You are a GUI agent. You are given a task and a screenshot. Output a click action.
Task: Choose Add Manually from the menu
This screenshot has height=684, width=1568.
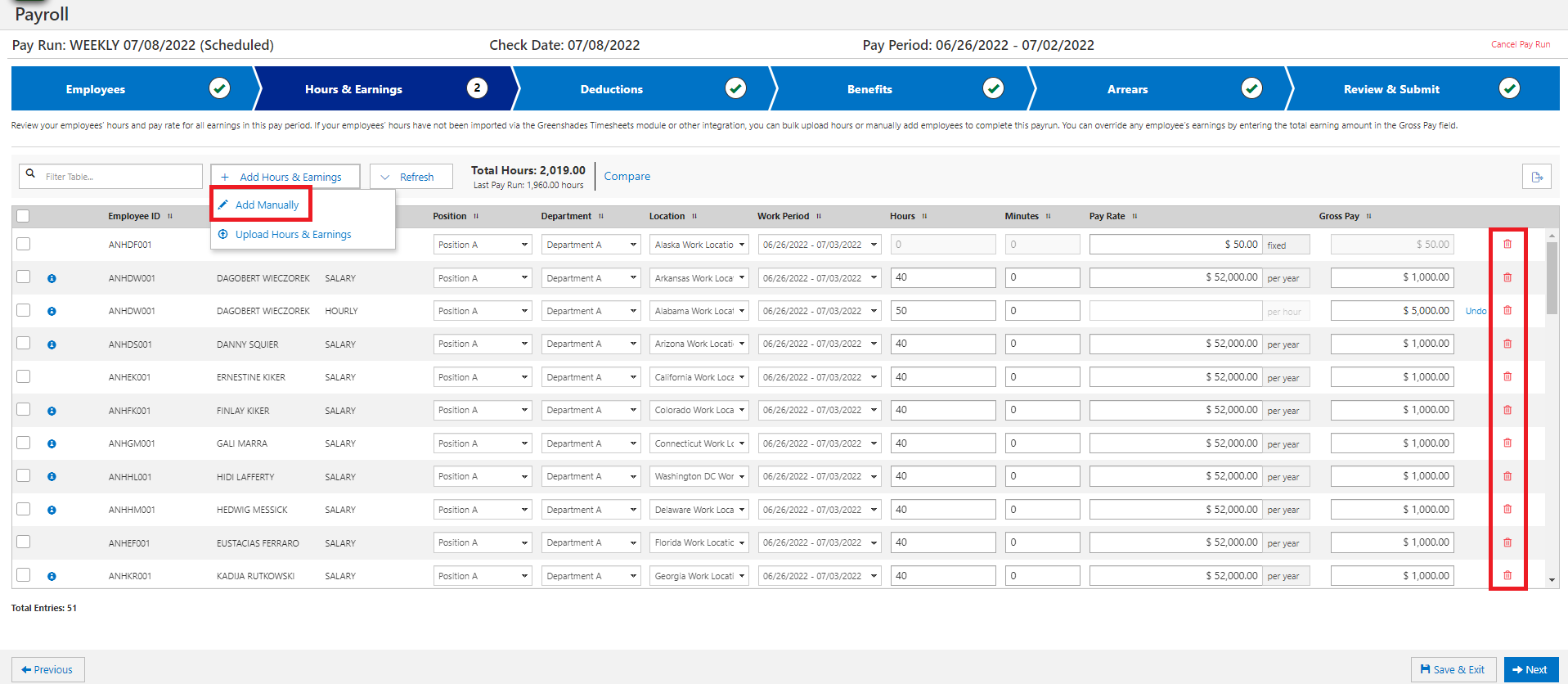267,205
